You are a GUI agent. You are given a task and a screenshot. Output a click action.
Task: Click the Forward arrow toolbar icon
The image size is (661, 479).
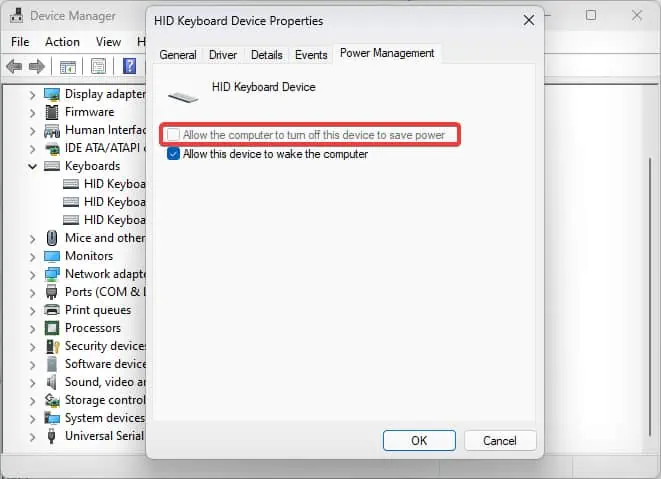pyautogui.click(x=37, y=66)
